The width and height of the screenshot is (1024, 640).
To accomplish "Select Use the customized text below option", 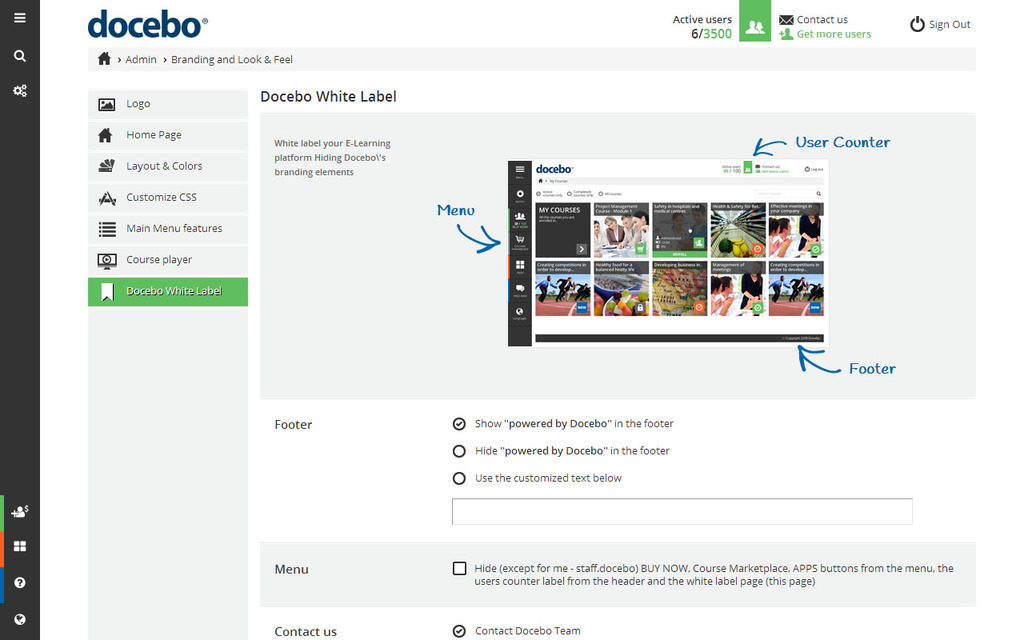I will [459, 478].
